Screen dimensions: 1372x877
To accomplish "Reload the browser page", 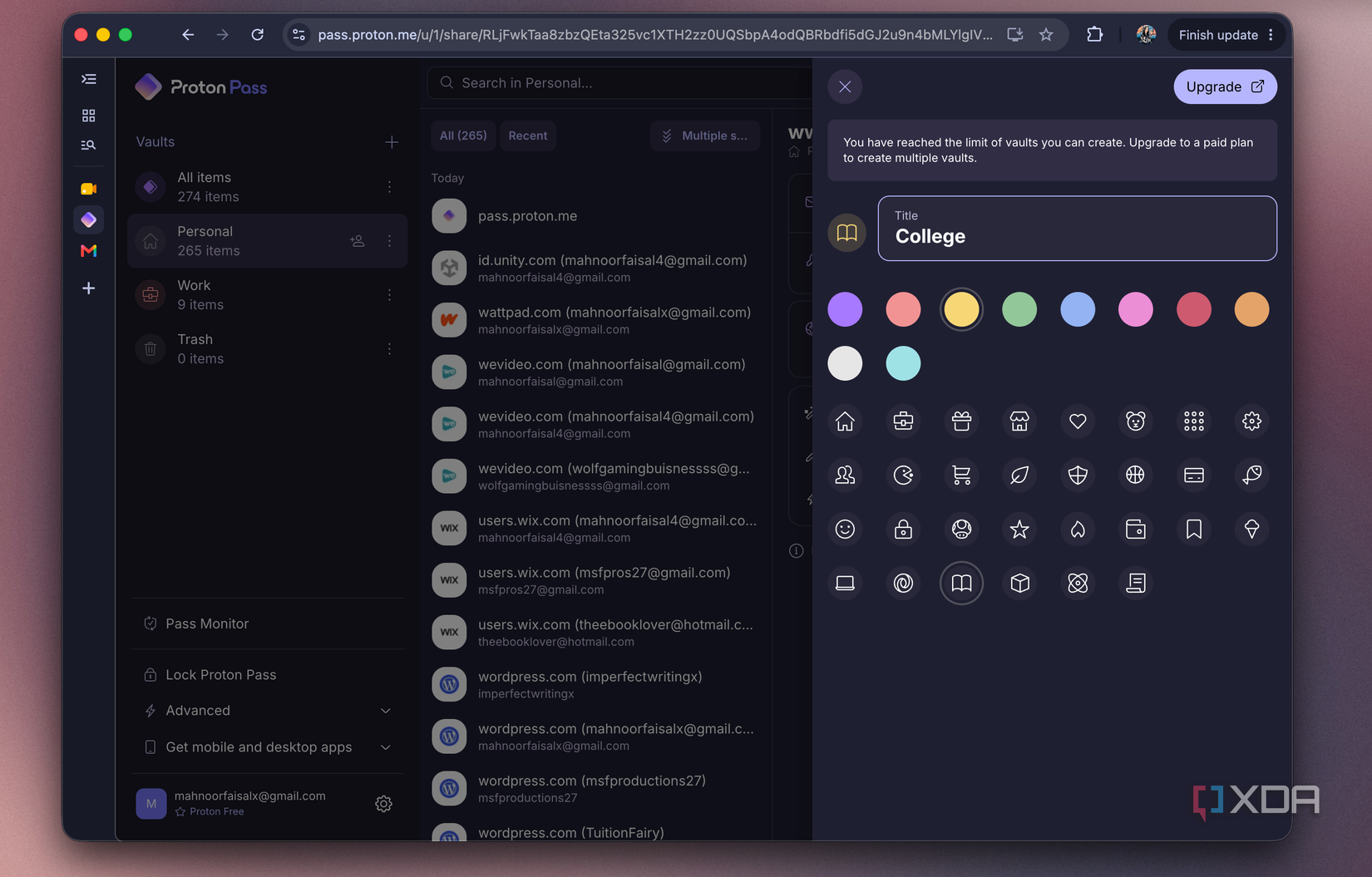I will (x=258, y=35).
